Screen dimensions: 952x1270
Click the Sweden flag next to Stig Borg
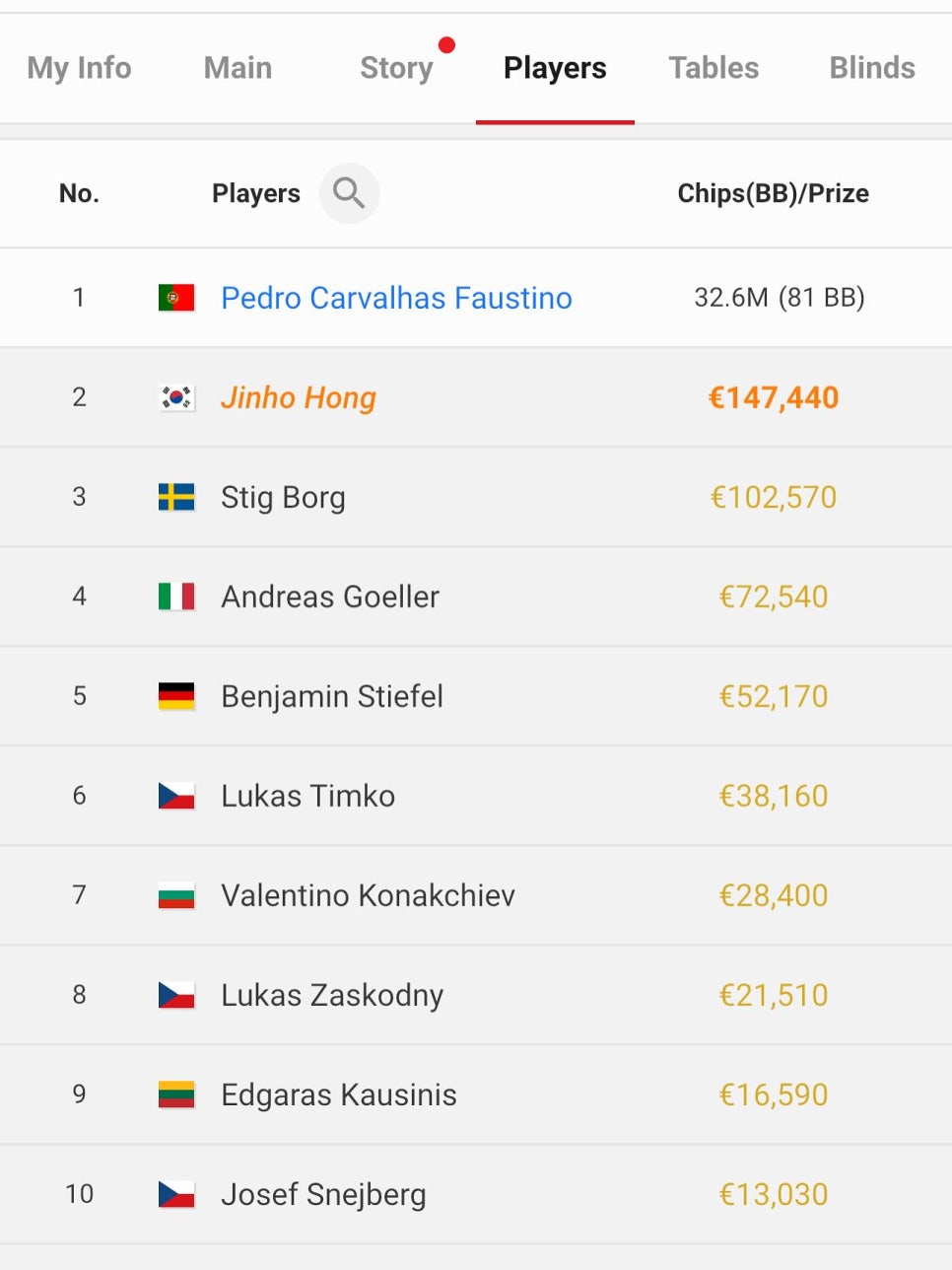click(x=176, y=497)
